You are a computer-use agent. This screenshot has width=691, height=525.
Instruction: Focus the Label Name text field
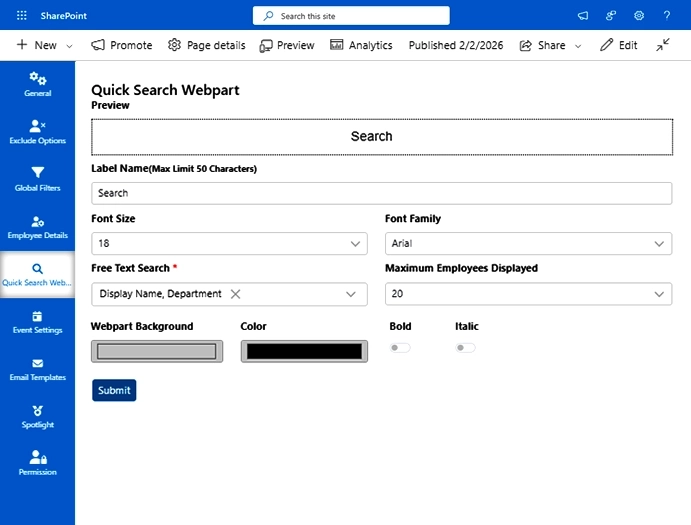[x=382, y=193]
